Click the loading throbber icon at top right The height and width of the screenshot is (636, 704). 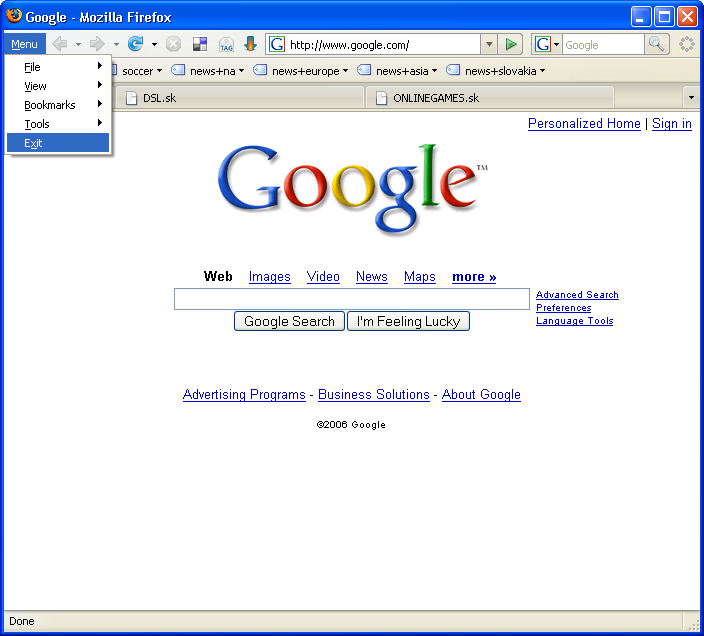pos(686,44)
